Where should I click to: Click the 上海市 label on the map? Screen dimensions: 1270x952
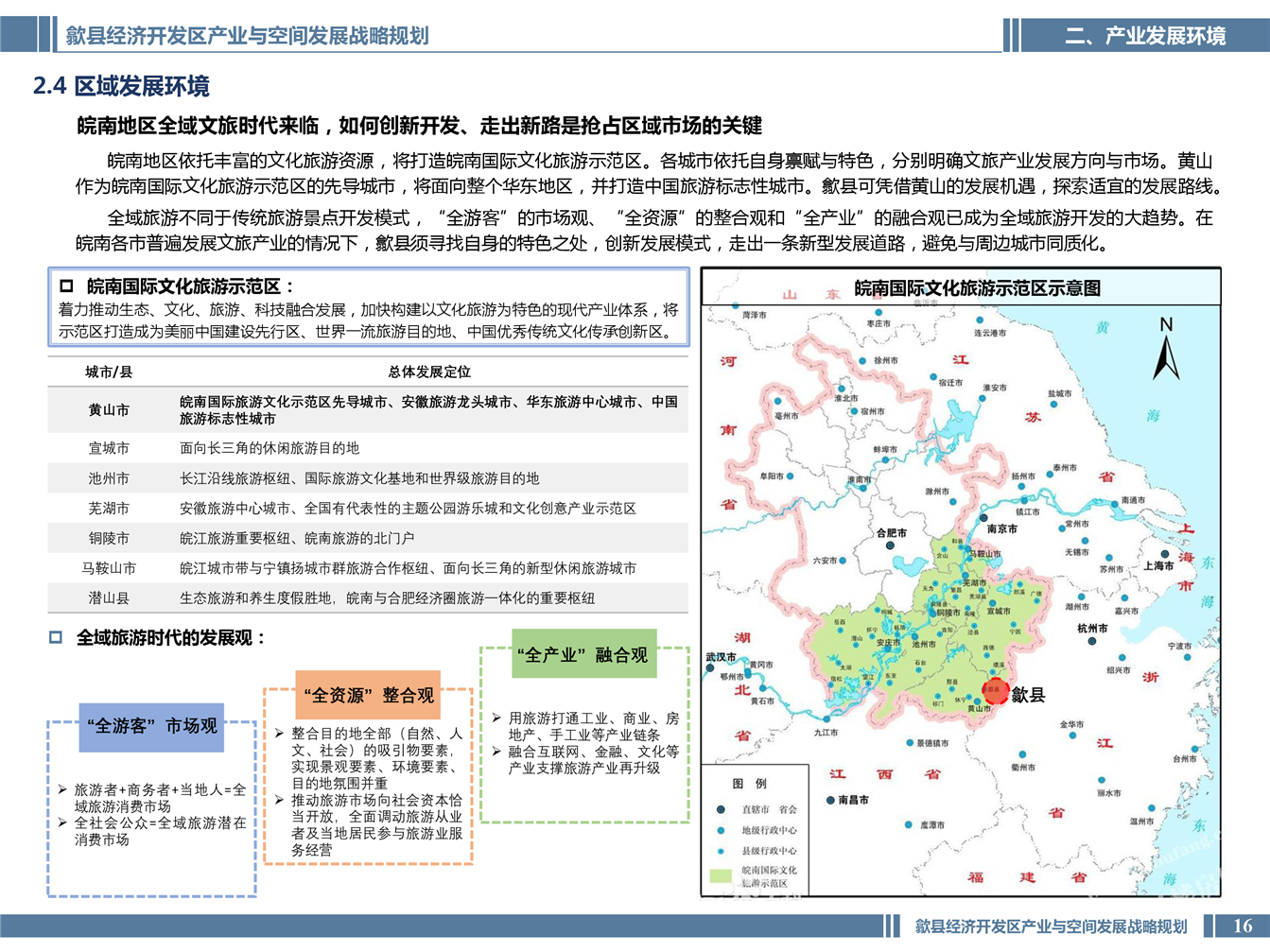(x=1158, y=566)
